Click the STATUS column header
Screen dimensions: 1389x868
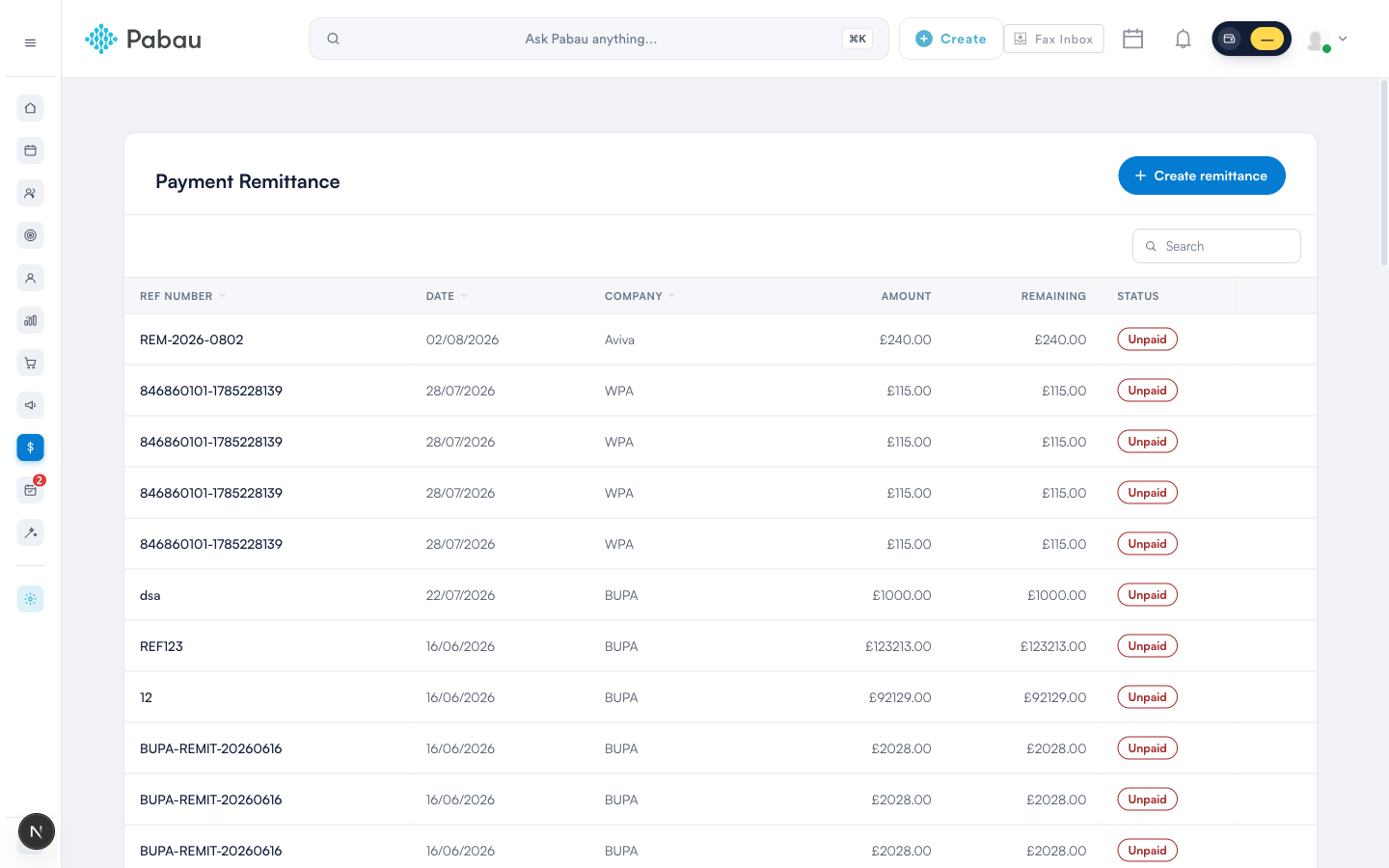point(1138,296)
